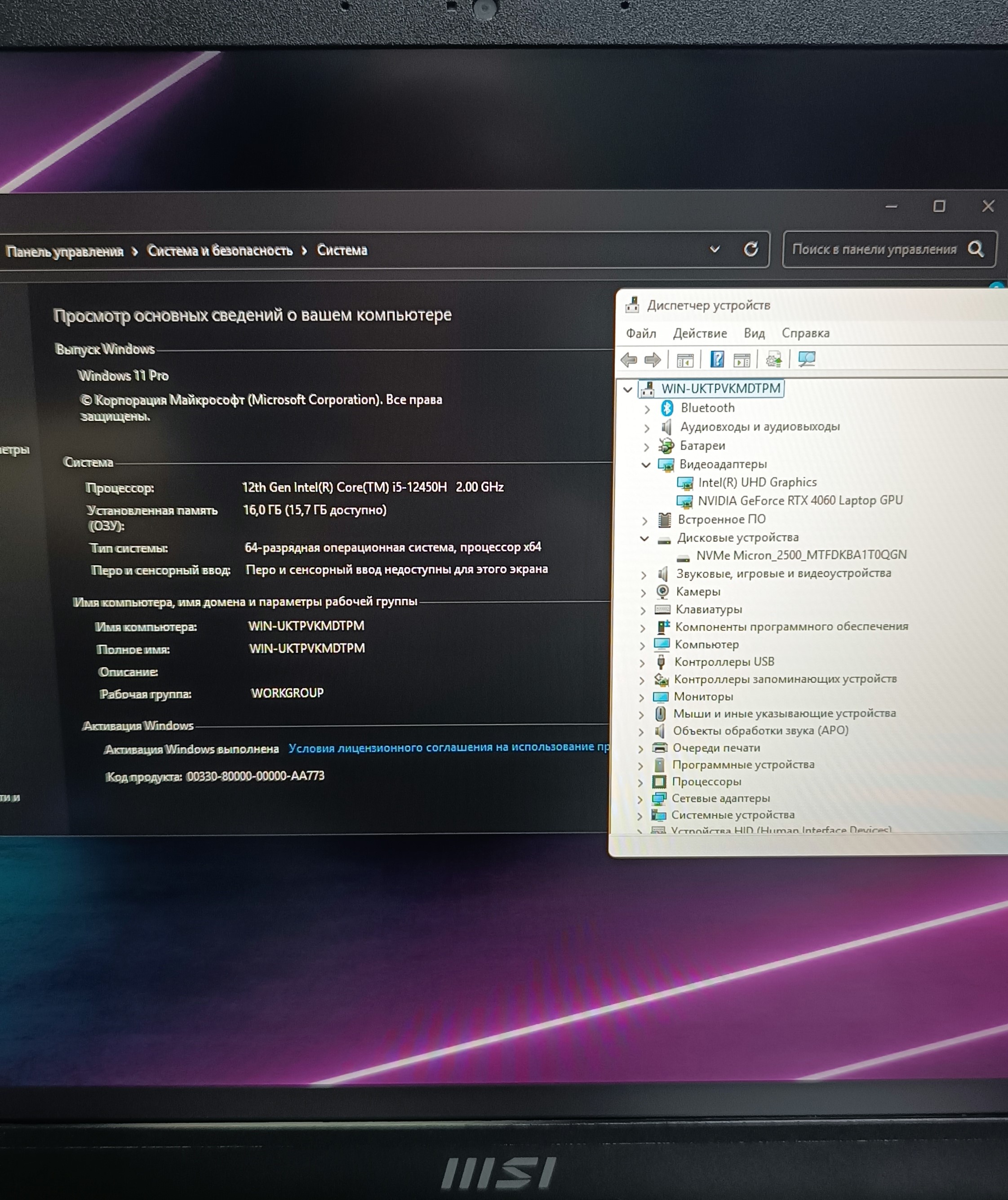Select the NVIDIA GeForce RTX 4060 icon
This screenshot has width=1008, height=1200.
click(684, 502)
